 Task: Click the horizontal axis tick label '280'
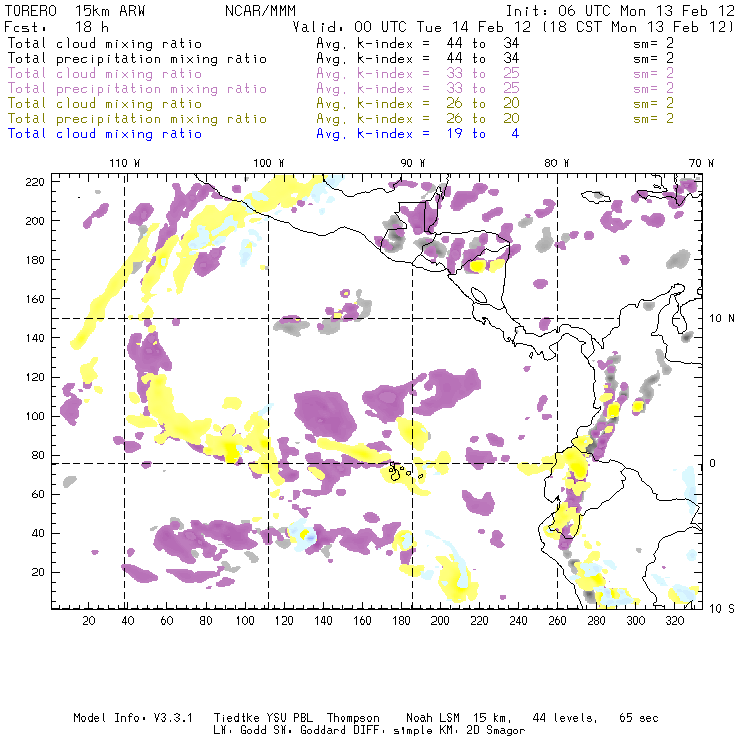point(597,621)
